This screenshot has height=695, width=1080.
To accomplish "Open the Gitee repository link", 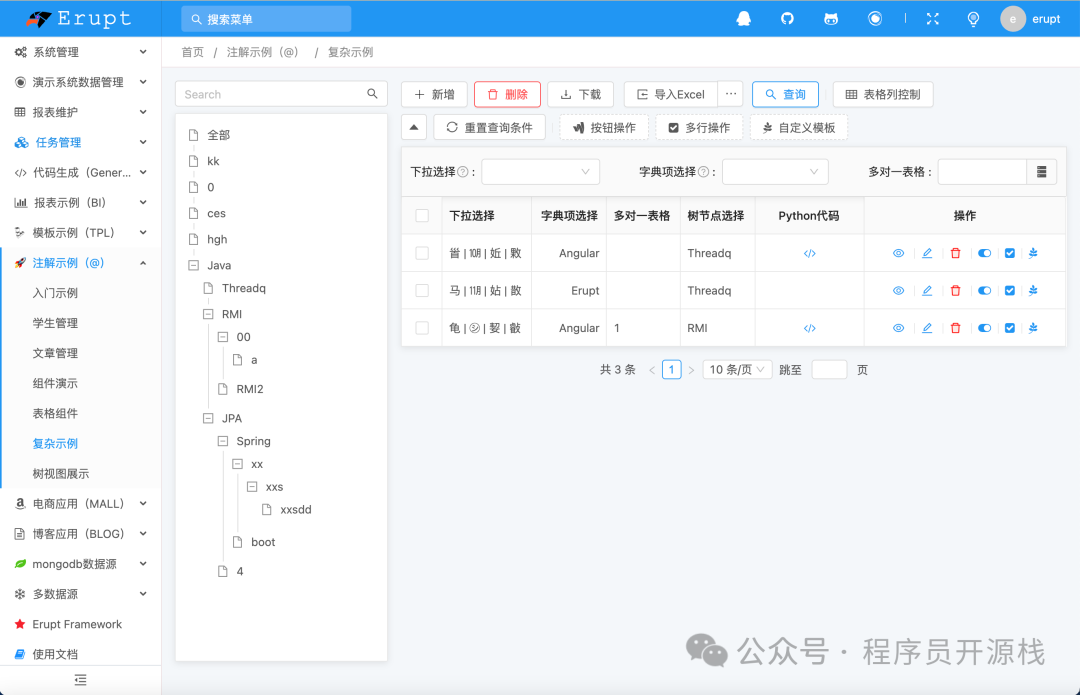I will (831, 18).
